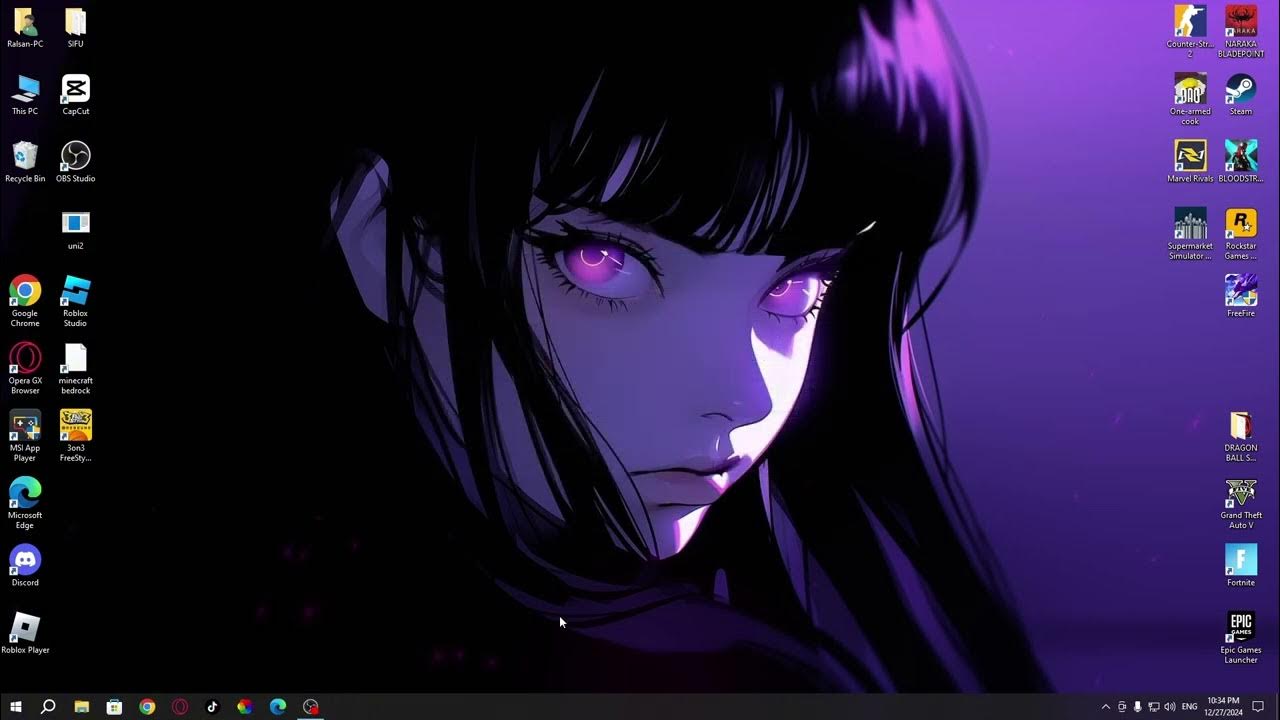Image resolution: width=1280 pixels, height=720 pixels.
Task: Open taskbar search
Action: 48,706
